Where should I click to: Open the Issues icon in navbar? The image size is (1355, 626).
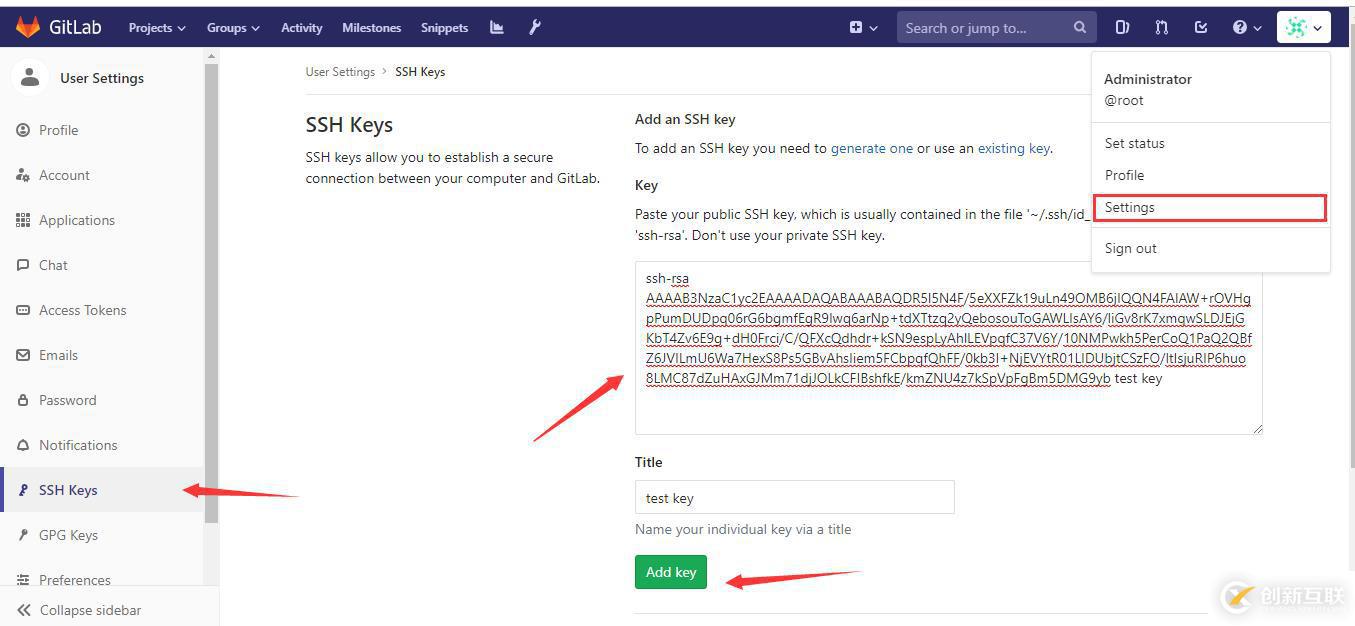tap(1122, 28)
